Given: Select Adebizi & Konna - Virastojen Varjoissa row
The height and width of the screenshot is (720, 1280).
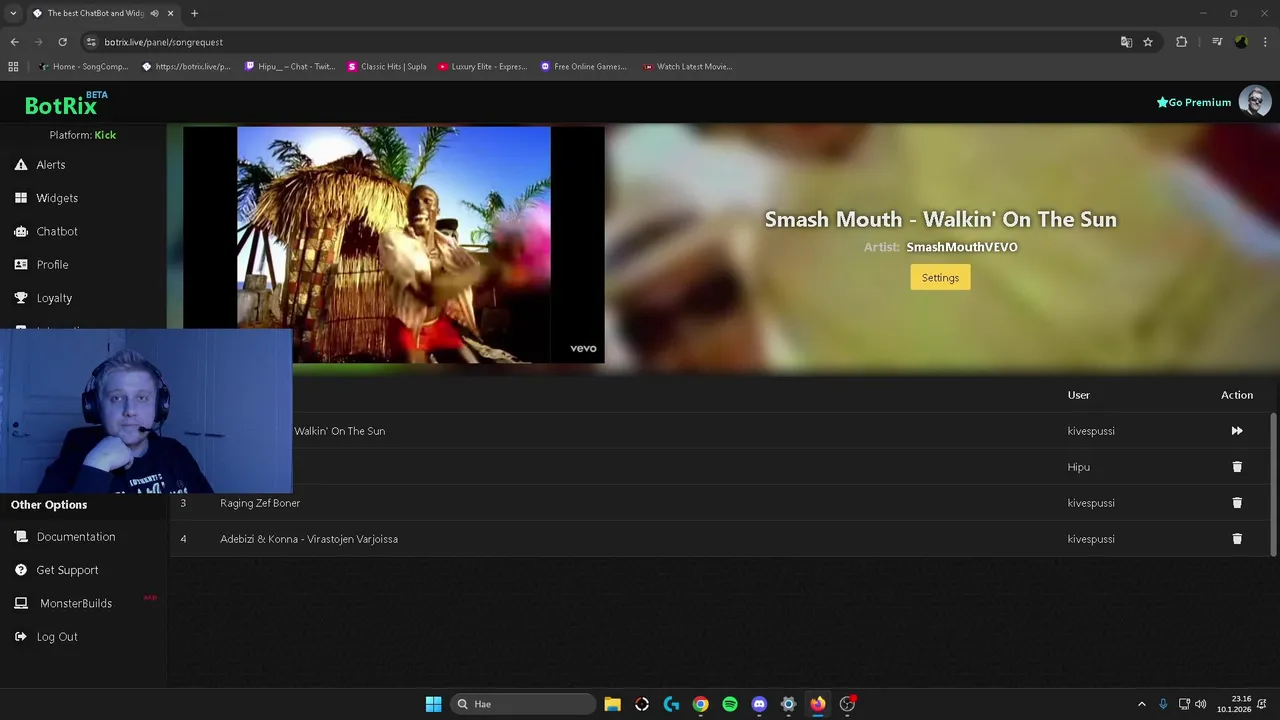Looking at the screenshot, I should tap(720, 539).
